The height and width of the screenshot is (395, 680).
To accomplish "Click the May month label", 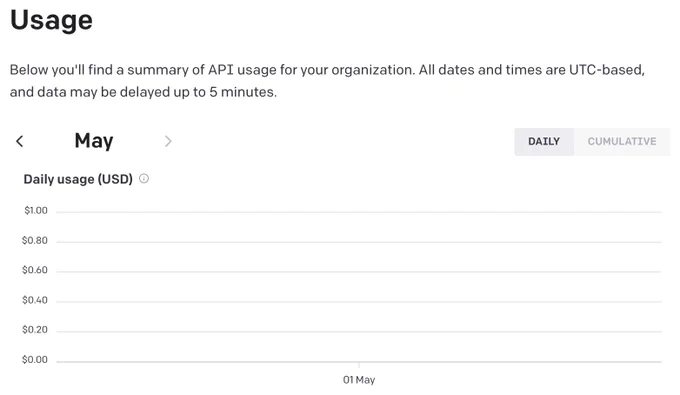I will click(94, 141).
